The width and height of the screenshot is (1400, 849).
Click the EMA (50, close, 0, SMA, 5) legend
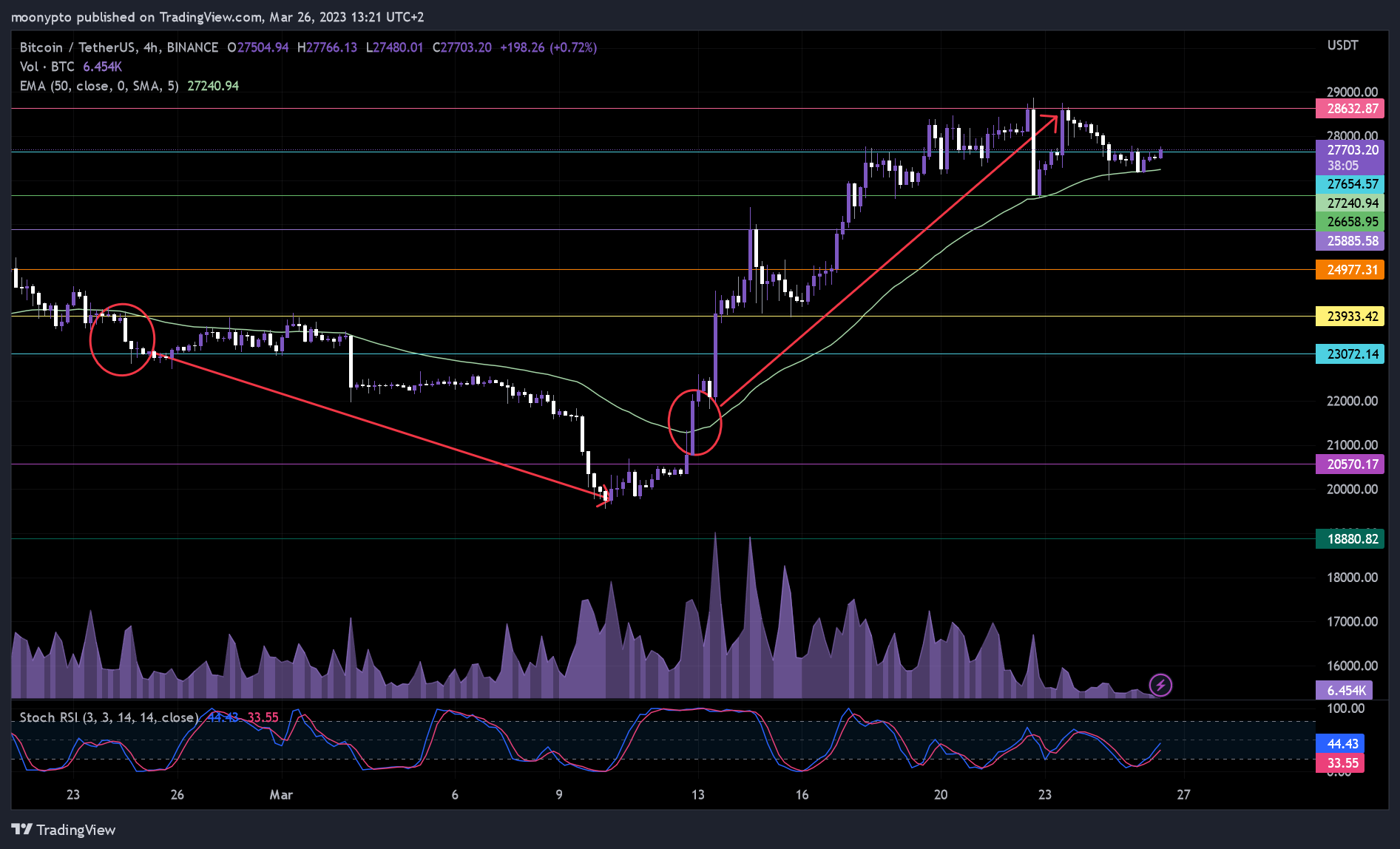click(99, 86)
